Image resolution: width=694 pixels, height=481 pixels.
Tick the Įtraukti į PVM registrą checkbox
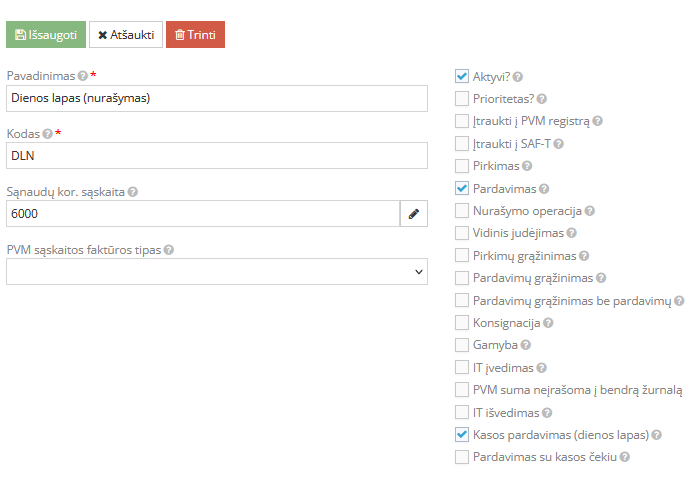[461, 121]
